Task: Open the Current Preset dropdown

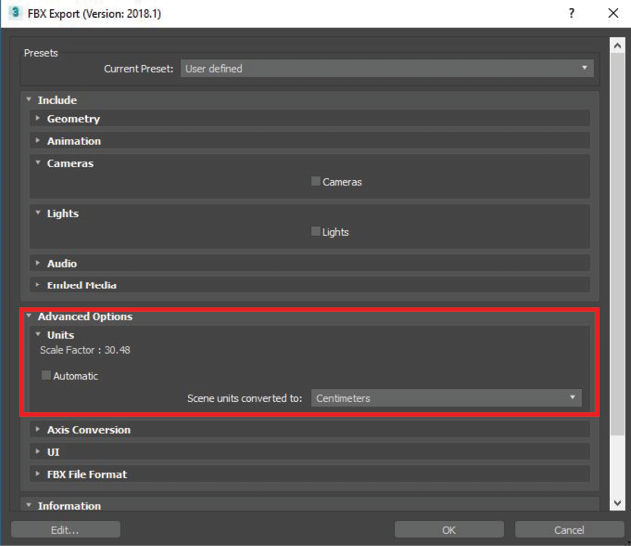Action: [387, 68]
